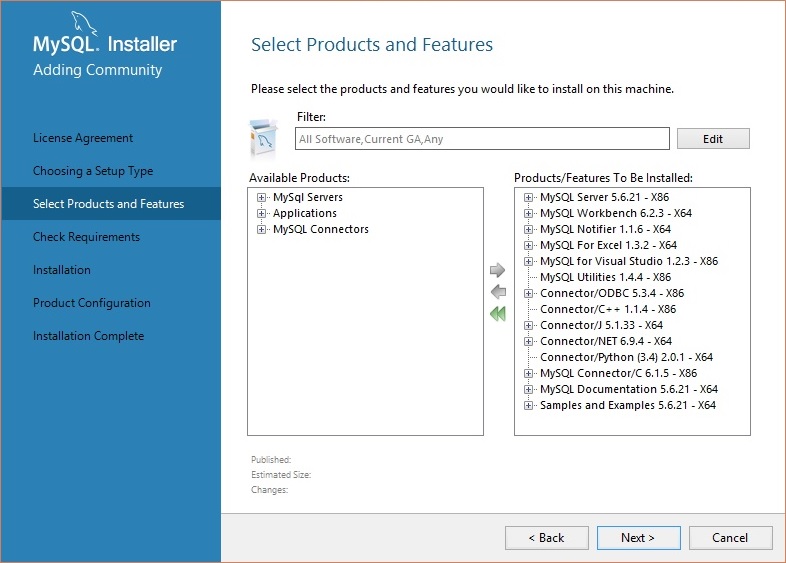786x563 pixels.
Task: Go to Choosing a Setup Type step
Action: (93, 171)
